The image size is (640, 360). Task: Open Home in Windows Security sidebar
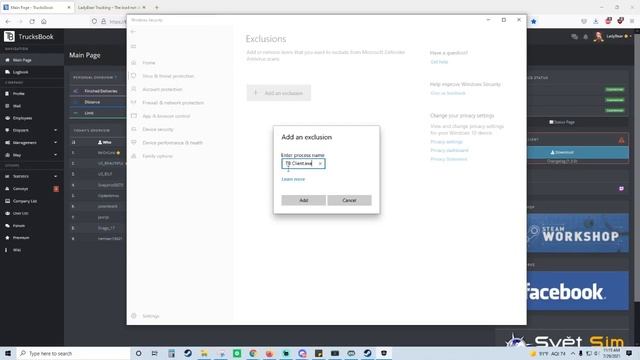click(149, 63)
